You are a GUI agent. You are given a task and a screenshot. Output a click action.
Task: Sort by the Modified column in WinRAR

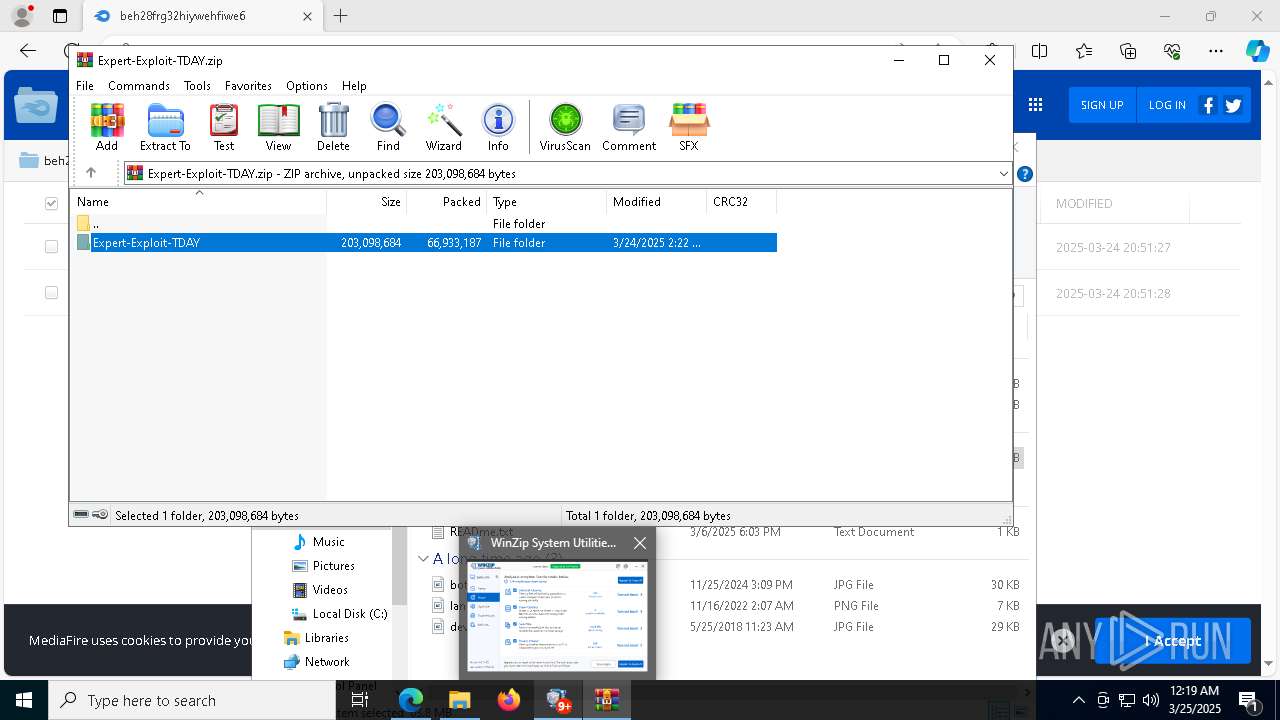coord(657,202)
